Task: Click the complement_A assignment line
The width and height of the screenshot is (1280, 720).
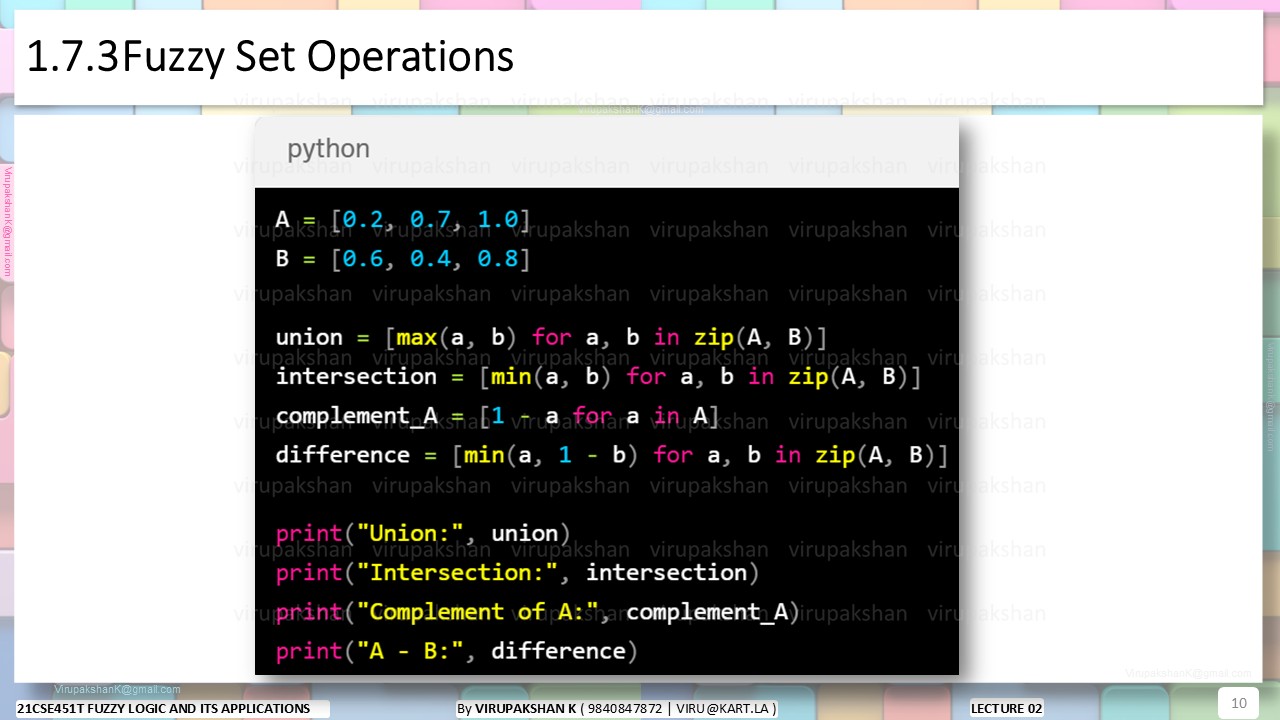Action: pos(497,416)
